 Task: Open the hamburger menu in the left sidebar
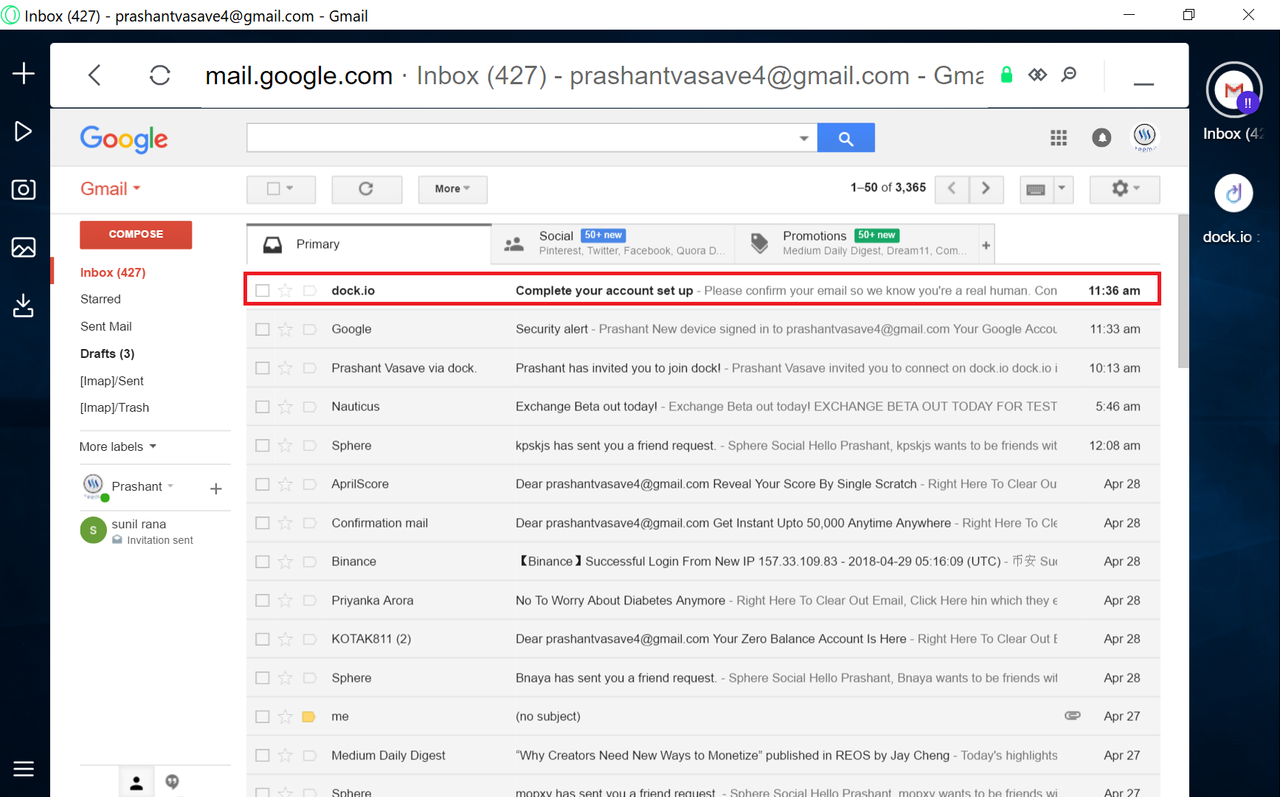(x=24, y=769)
